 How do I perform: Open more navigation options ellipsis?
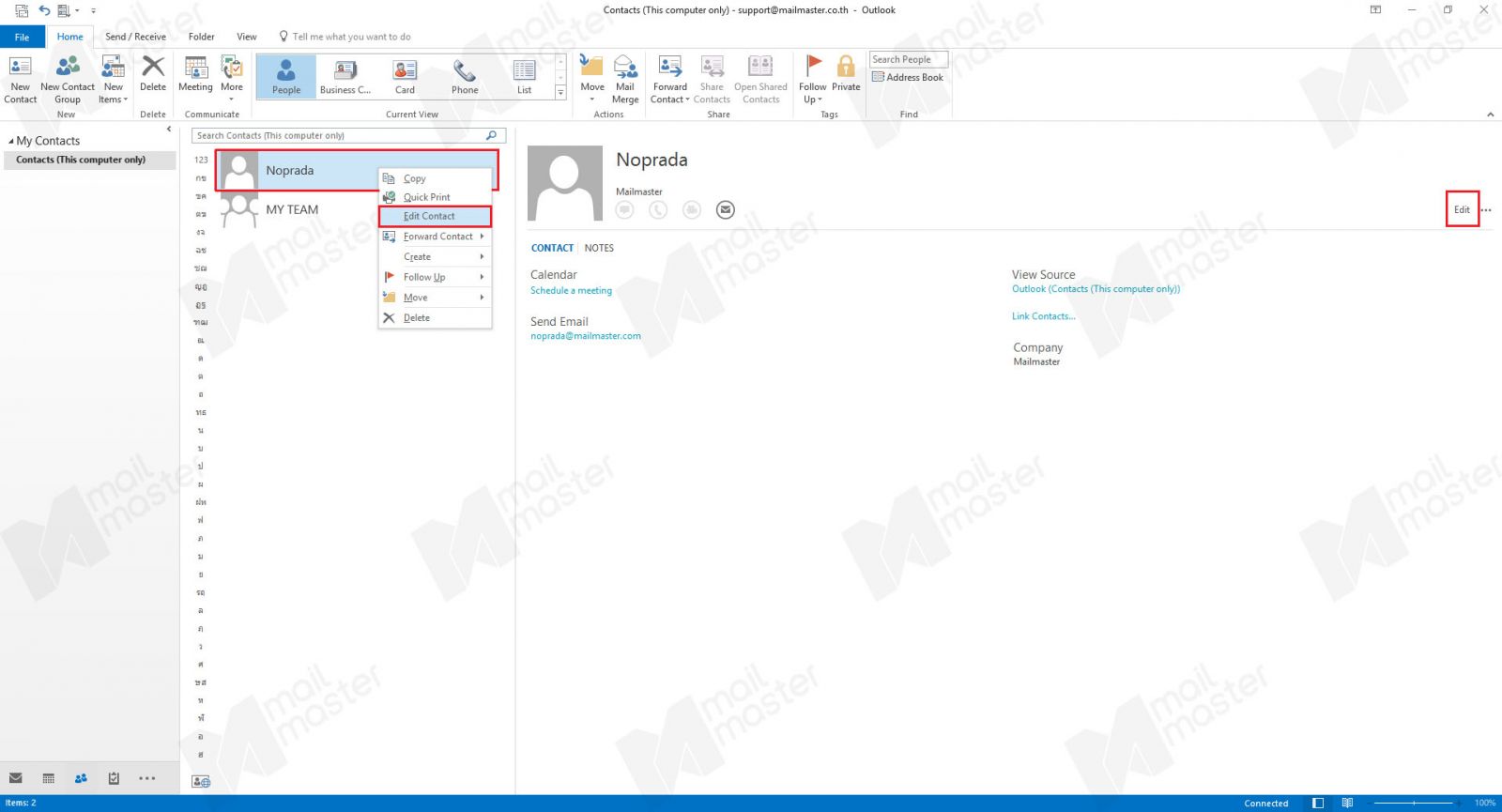147,778
